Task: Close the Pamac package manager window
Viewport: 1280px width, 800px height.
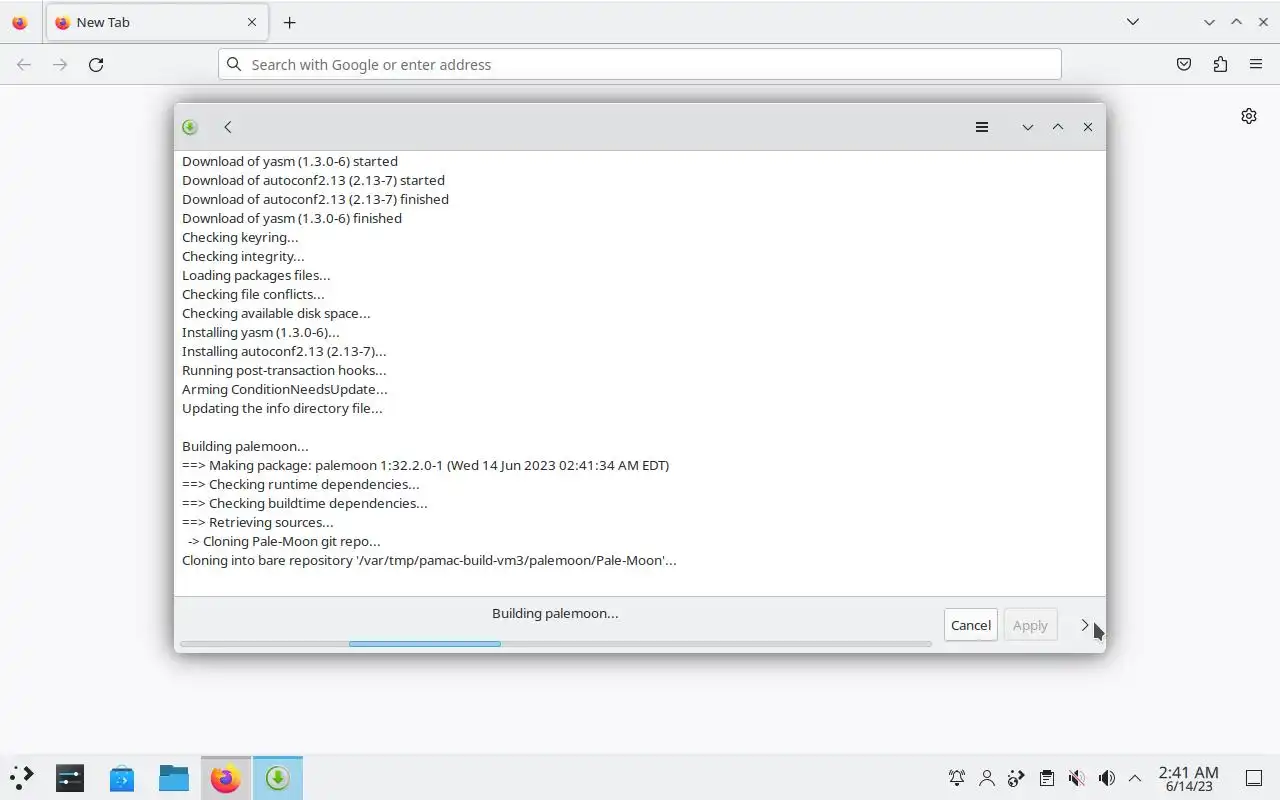Action: click(1088, 127)
